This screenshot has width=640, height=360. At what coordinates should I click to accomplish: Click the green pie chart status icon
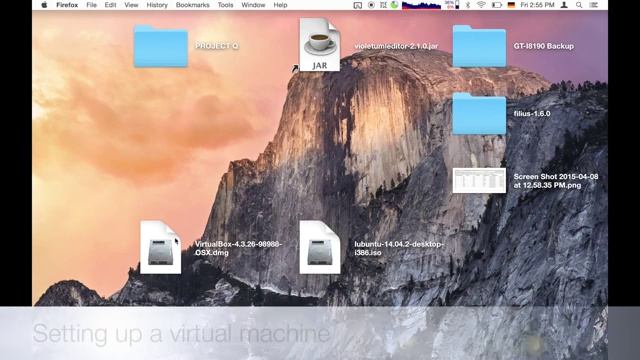click(x=394, y=5)
